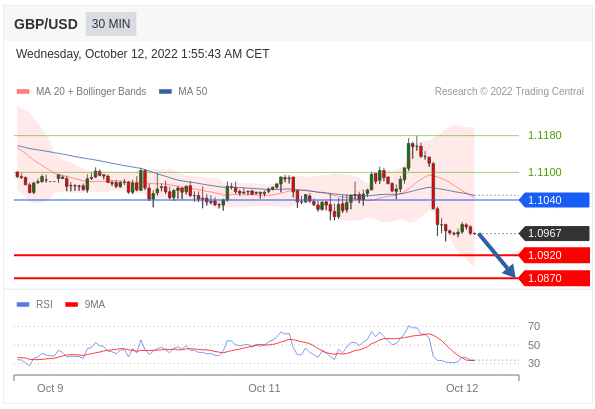Toggle the RSI legend label
595x409 pixels.
(44, 304)
